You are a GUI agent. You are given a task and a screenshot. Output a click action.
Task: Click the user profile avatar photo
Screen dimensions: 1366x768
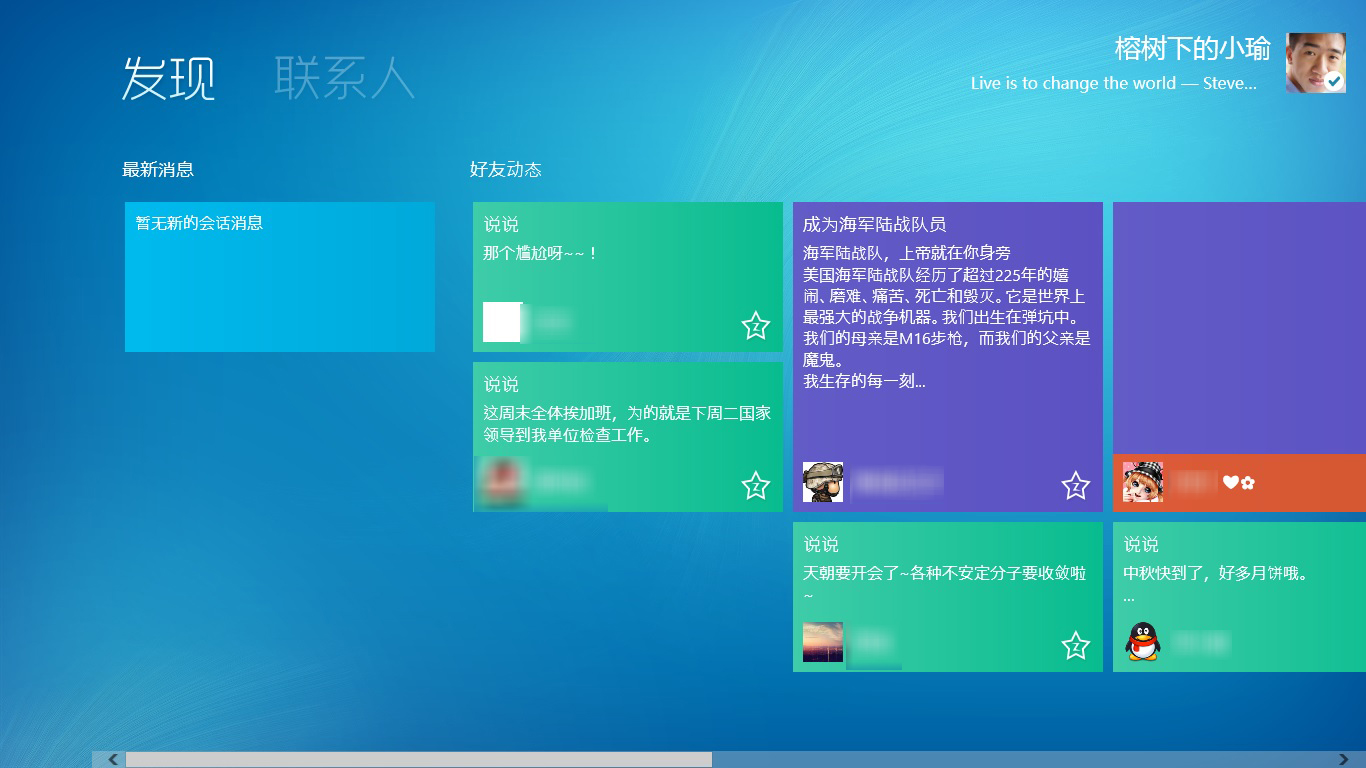point(1315,63)
